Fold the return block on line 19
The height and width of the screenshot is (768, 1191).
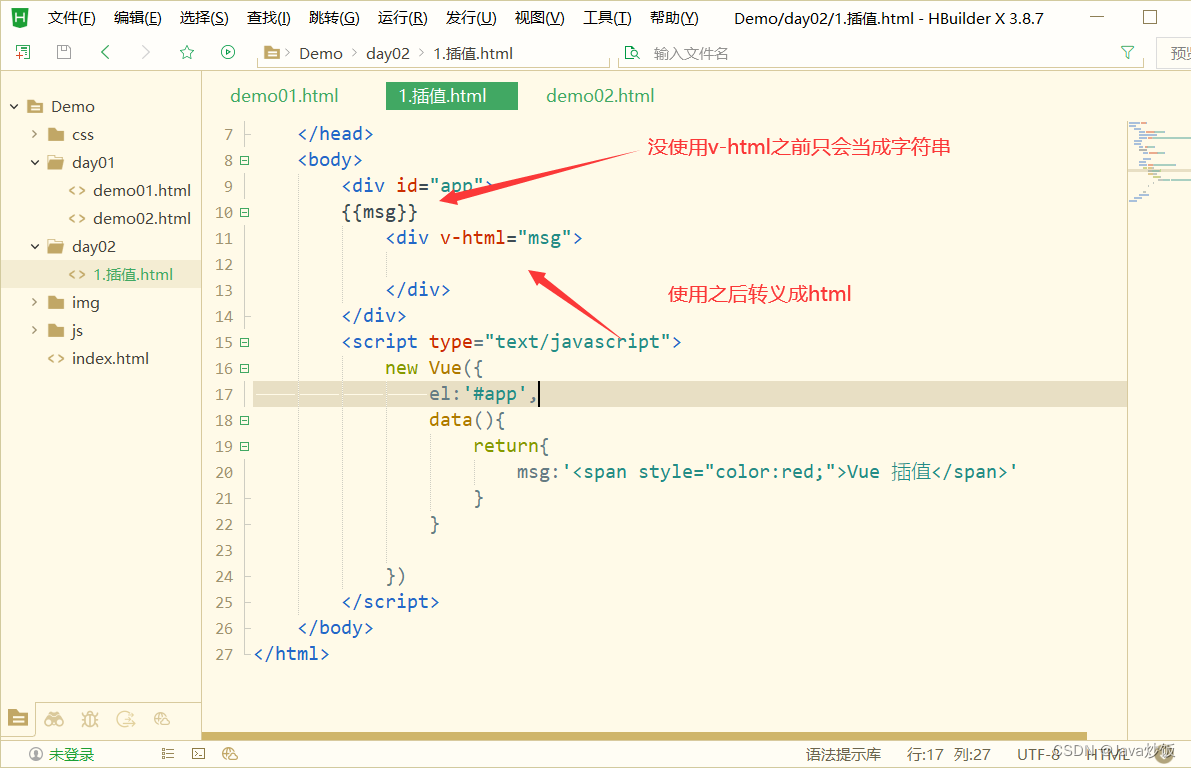[x=245, y=447]
